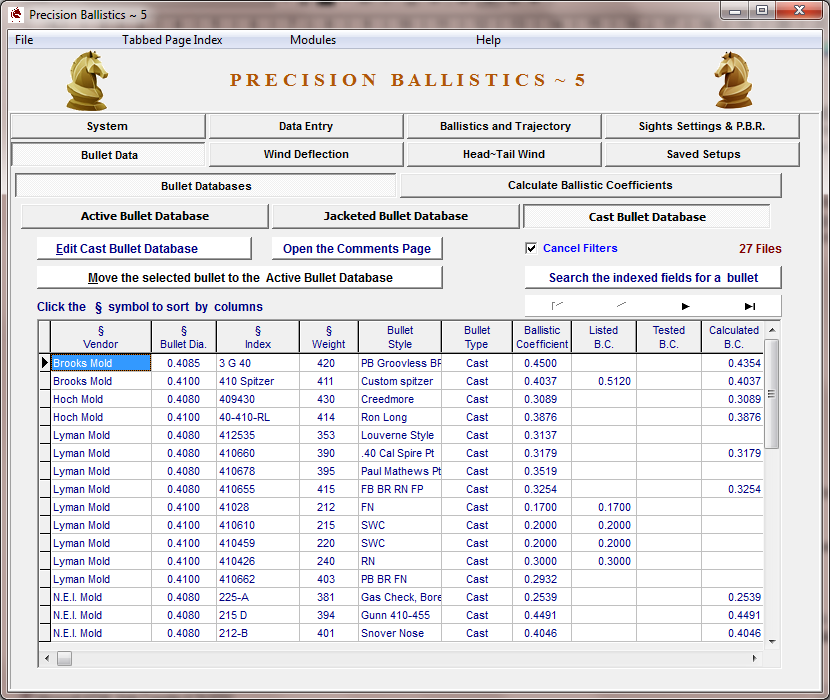The image size is (830, 700).
Task: Click the '40-410-RL' index cell
Action: coord(258,417)
